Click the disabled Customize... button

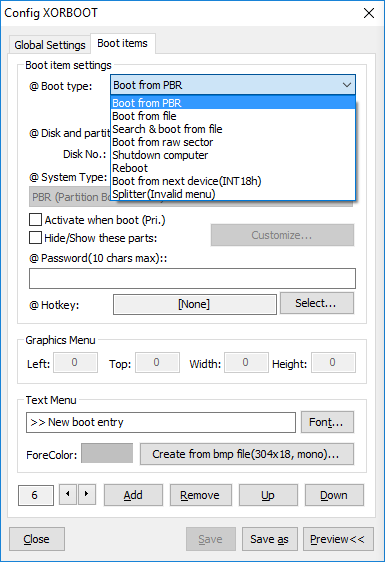pyautogui.click(x=282, y=235)
